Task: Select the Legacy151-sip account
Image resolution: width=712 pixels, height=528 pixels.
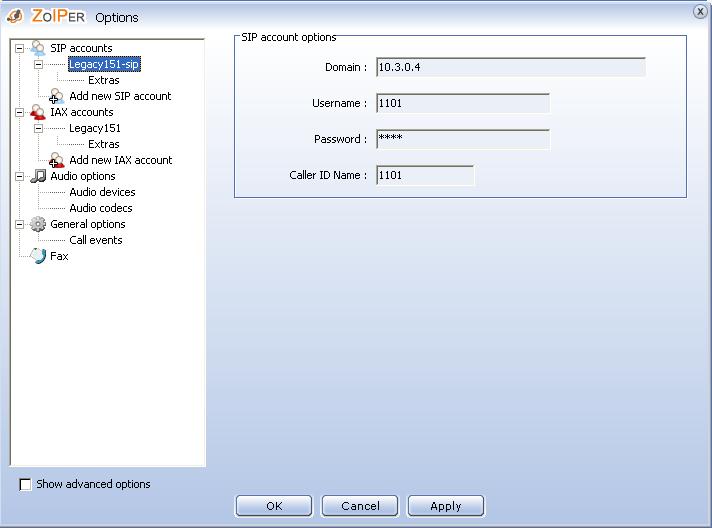Action: coord(104,64)
